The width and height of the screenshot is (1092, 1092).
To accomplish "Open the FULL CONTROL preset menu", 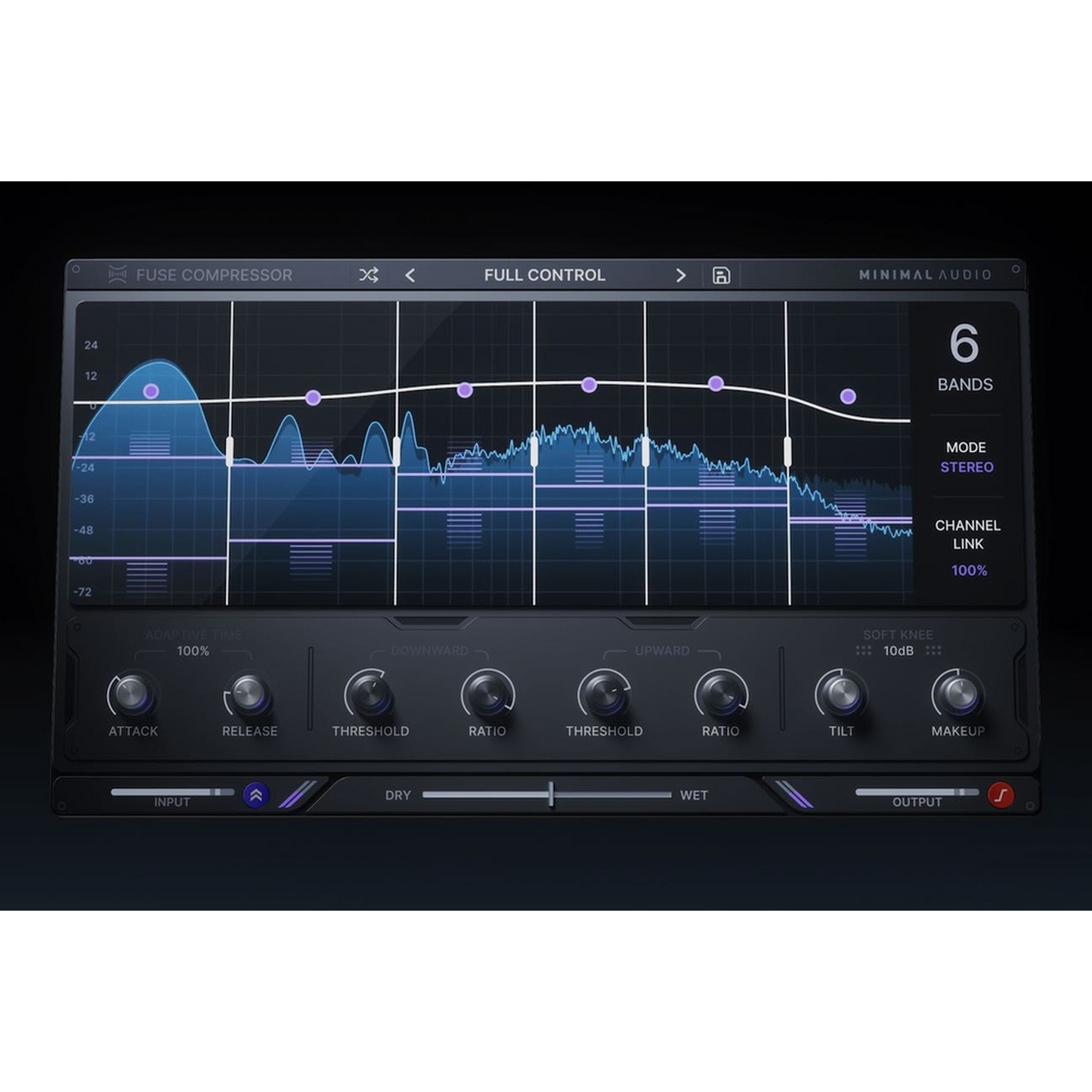I will [x=544, y=275].
